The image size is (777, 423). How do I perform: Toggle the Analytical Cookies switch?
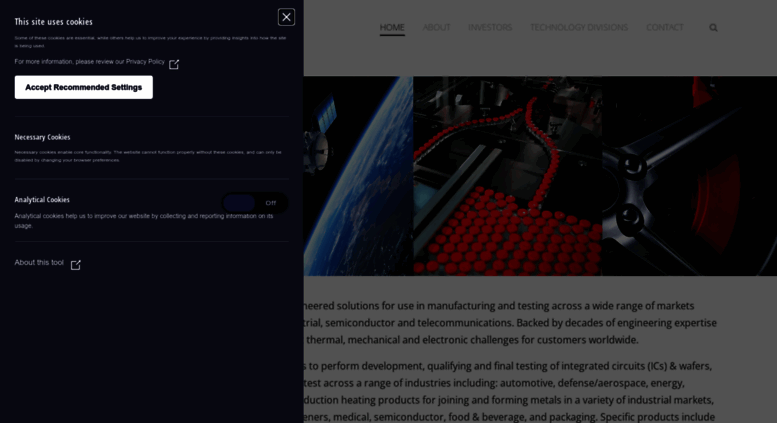[x=255, y=203]
